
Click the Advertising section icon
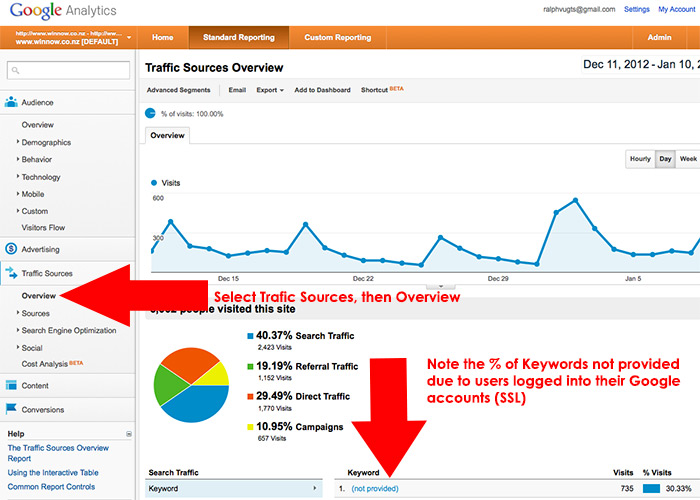[x=11, y=249]
